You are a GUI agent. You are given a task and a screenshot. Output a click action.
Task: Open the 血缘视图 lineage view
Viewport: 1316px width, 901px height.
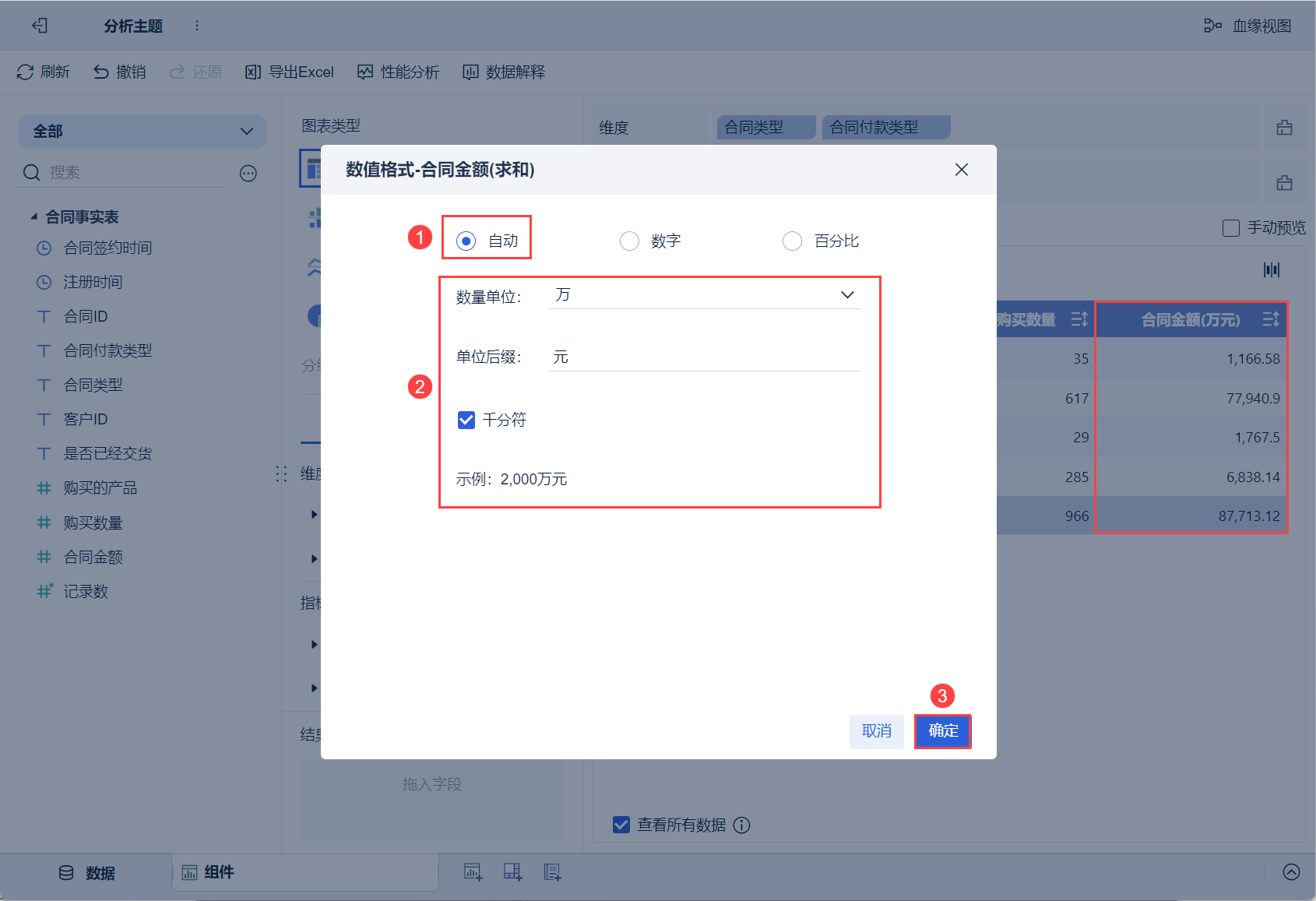(x=1247, y=26)
